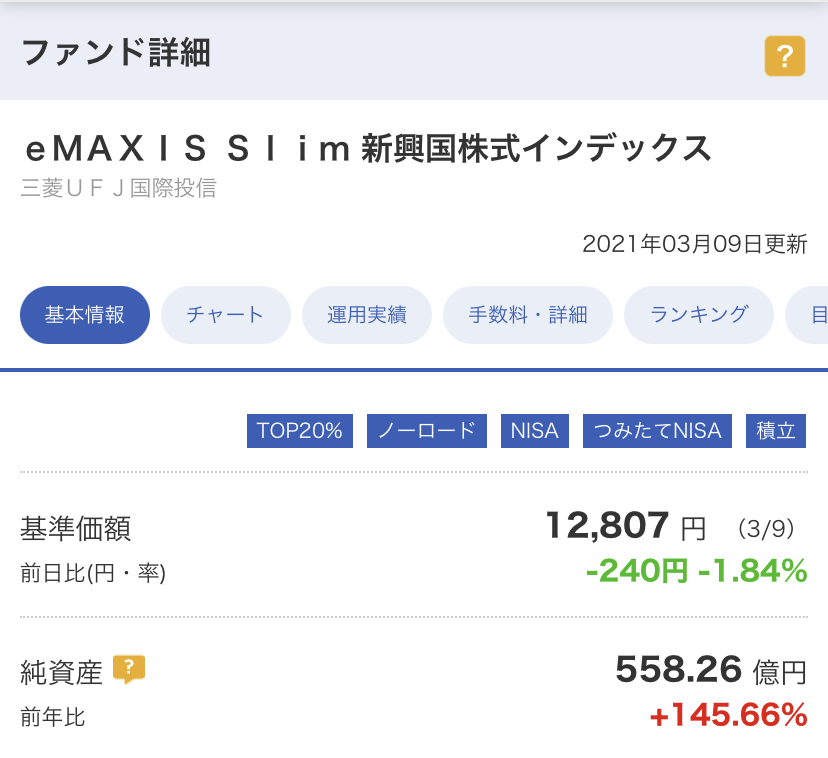Select the partially visible tab after ランキング

[x=808, y=315]
